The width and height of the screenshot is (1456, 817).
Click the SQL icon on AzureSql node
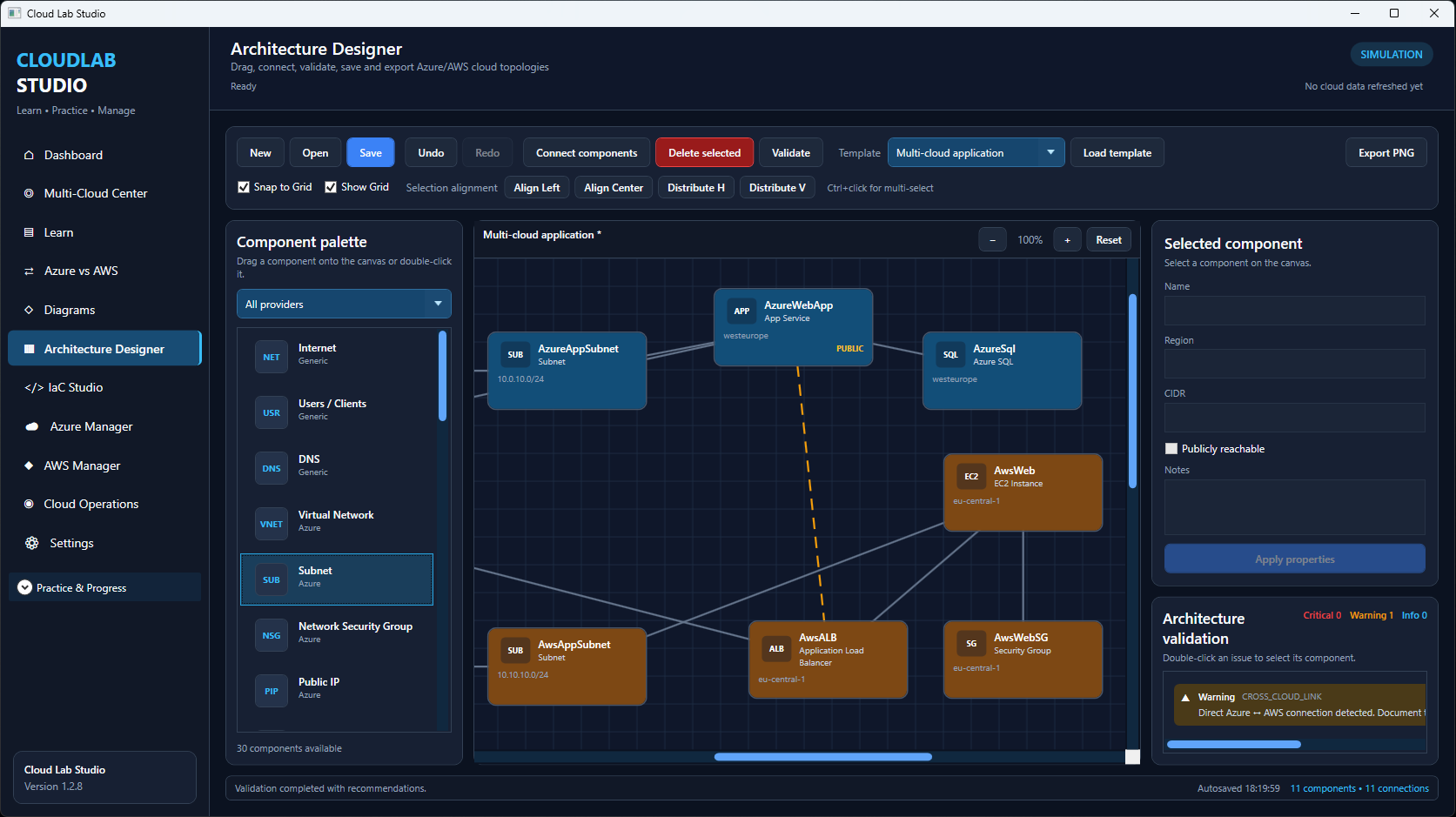point(950,354)
